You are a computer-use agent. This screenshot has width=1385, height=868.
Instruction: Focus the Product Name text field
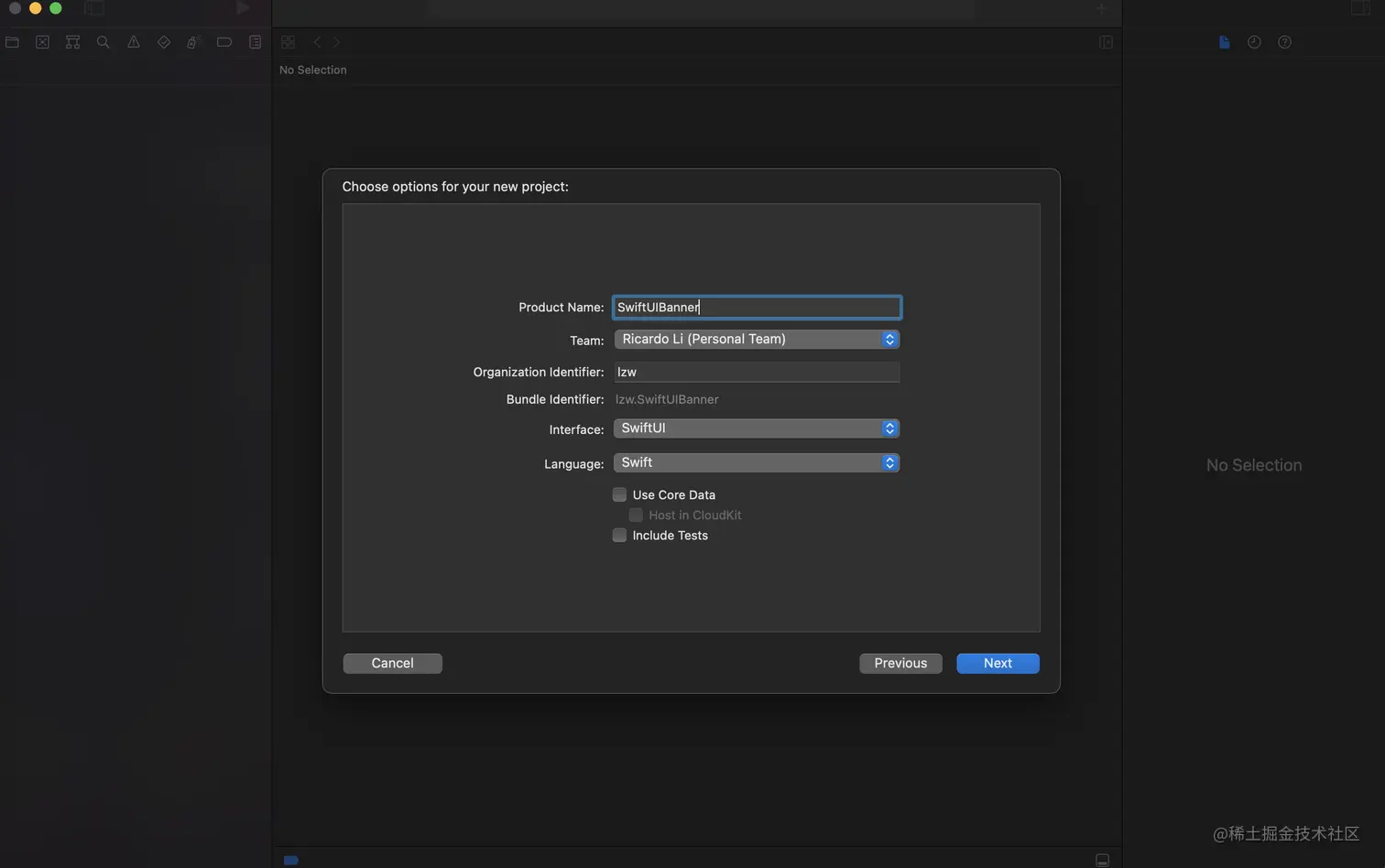757,307
